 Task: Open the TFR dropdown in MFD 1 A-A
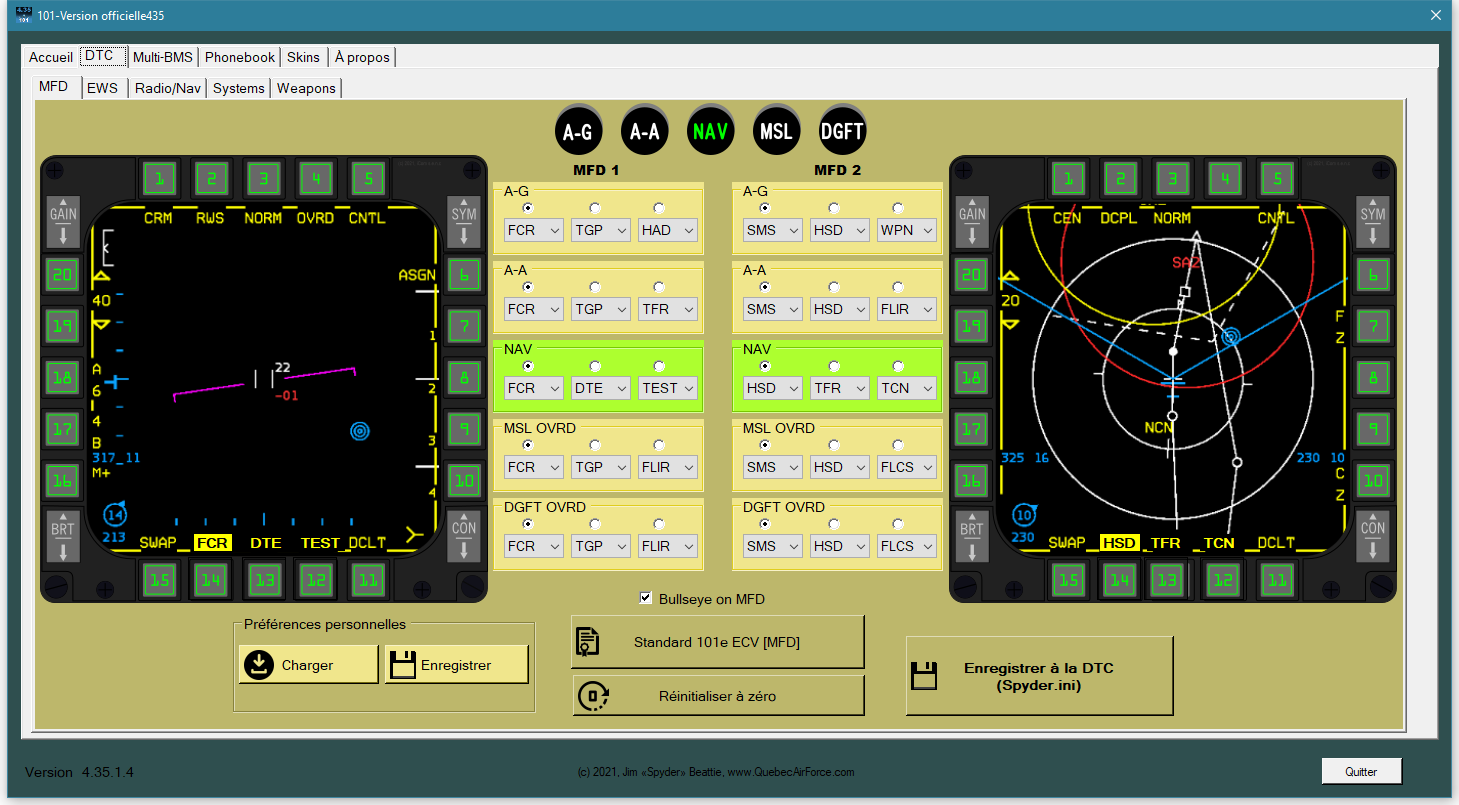pyautogui.click(x=668, y=309)
